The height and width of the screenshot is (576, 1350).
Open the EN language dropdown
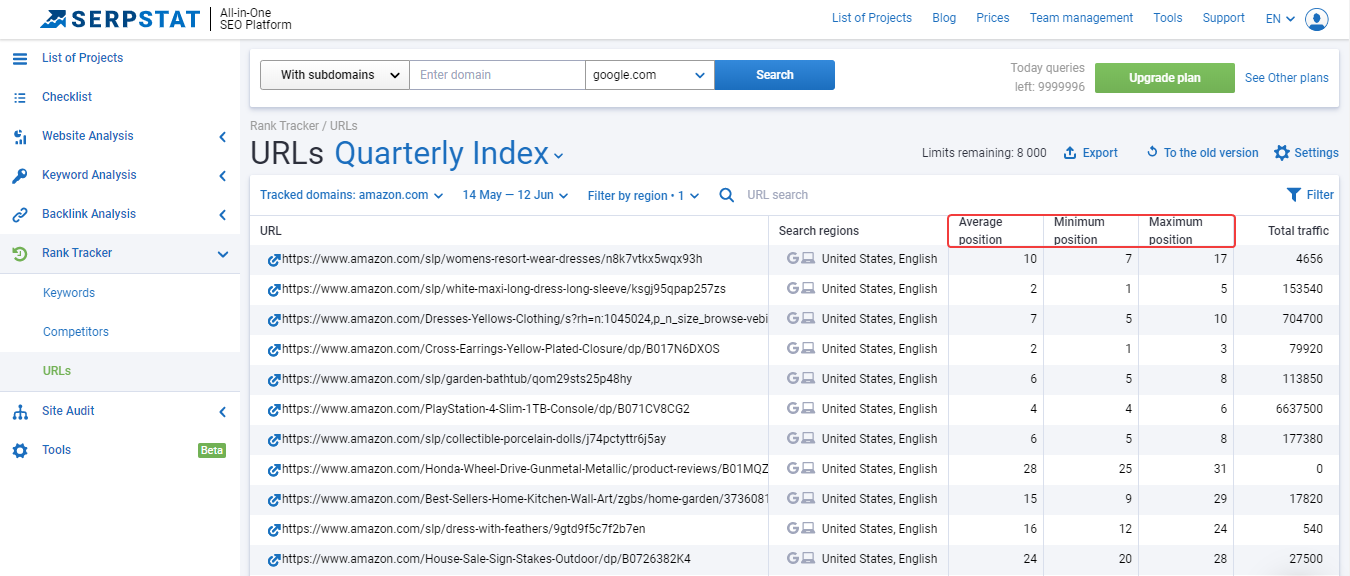(1281, 18)
